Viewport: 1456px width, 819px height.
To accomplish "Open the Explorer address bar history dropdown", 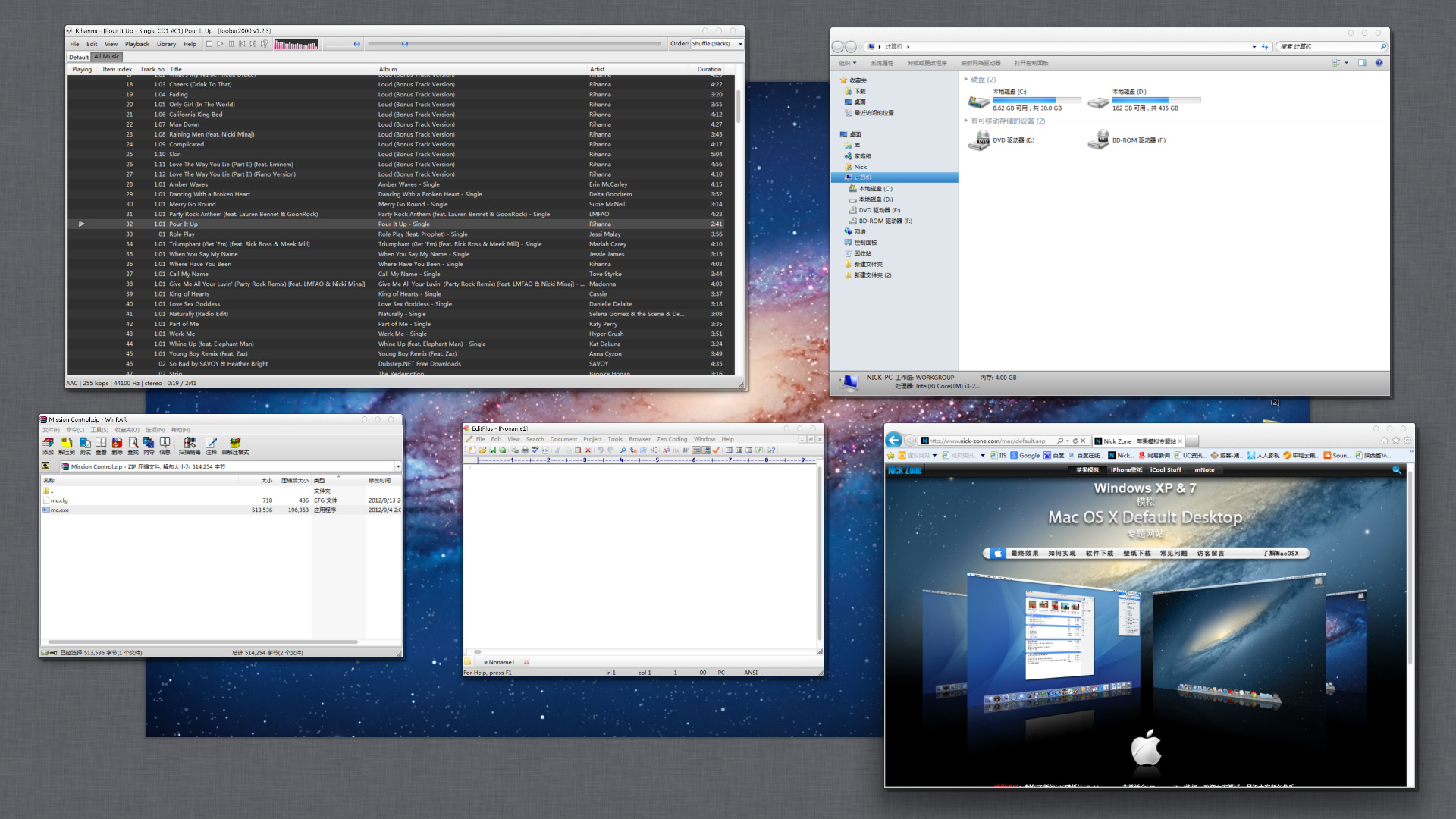I will 1254,47.
